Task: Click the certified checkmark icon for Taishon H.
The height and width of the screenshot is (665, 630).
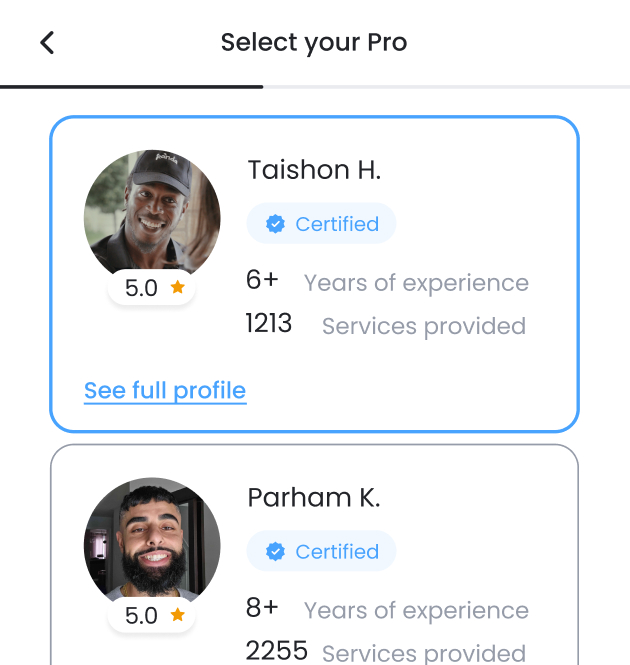Action: pyautogui.click(x=275, y=224)
